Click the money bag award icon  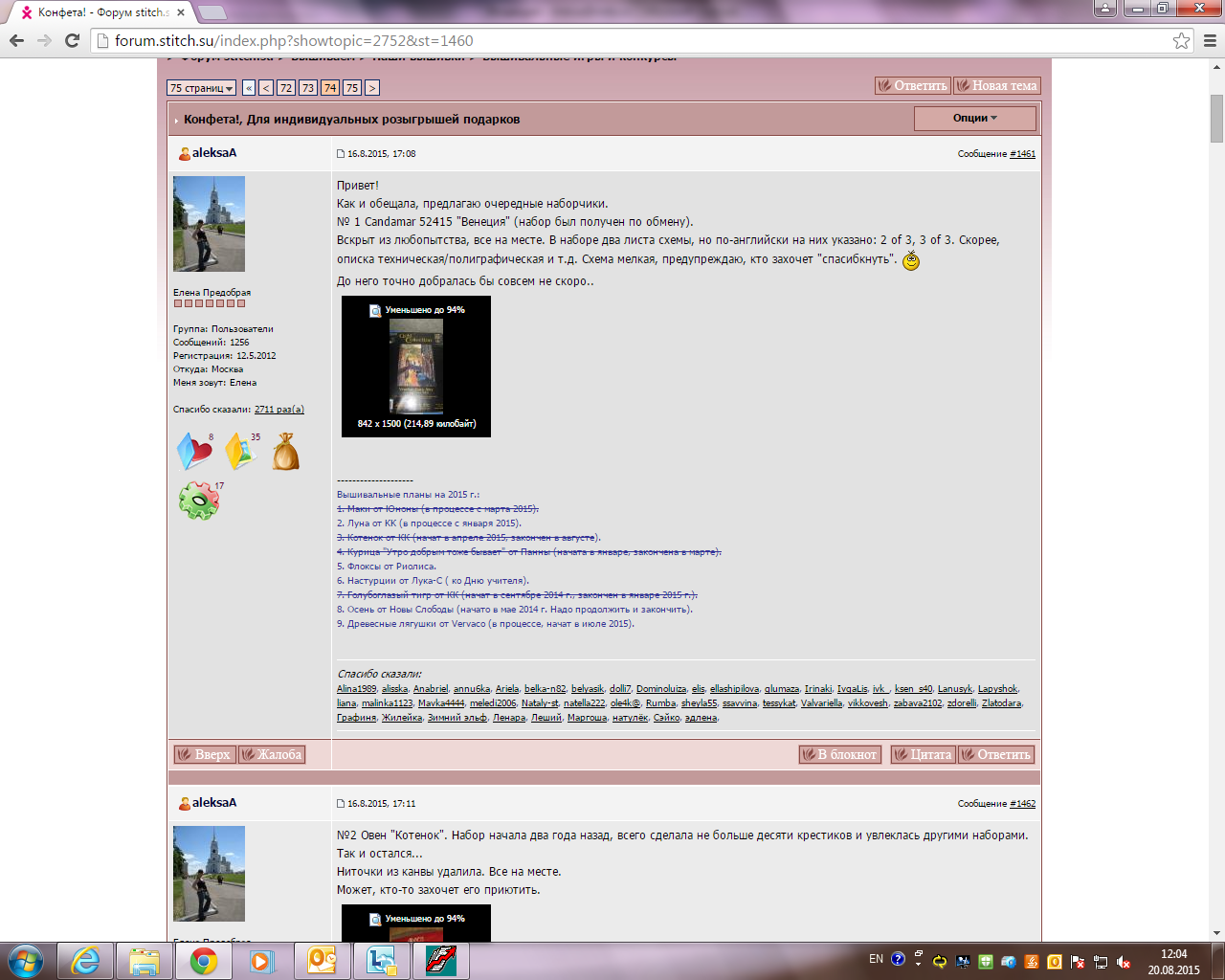285,452
